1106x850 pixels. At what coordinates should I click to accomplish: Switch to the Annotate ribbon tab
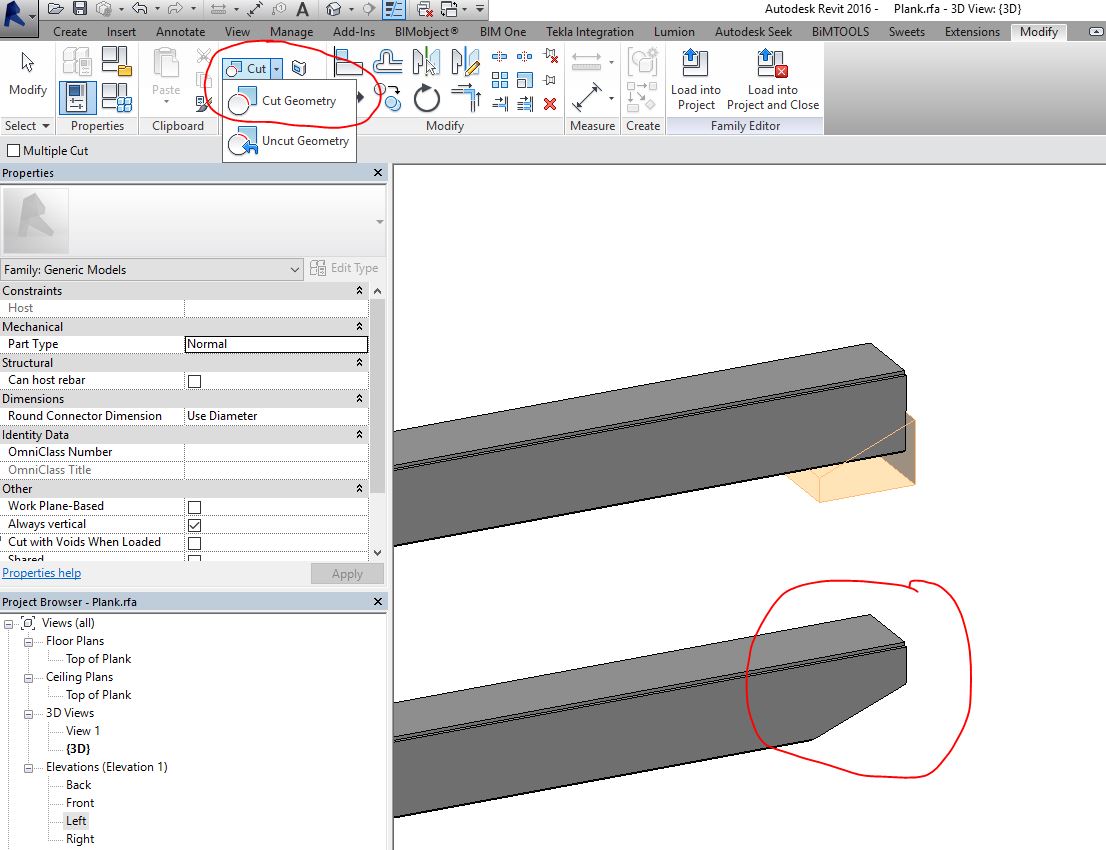[180, 31]
